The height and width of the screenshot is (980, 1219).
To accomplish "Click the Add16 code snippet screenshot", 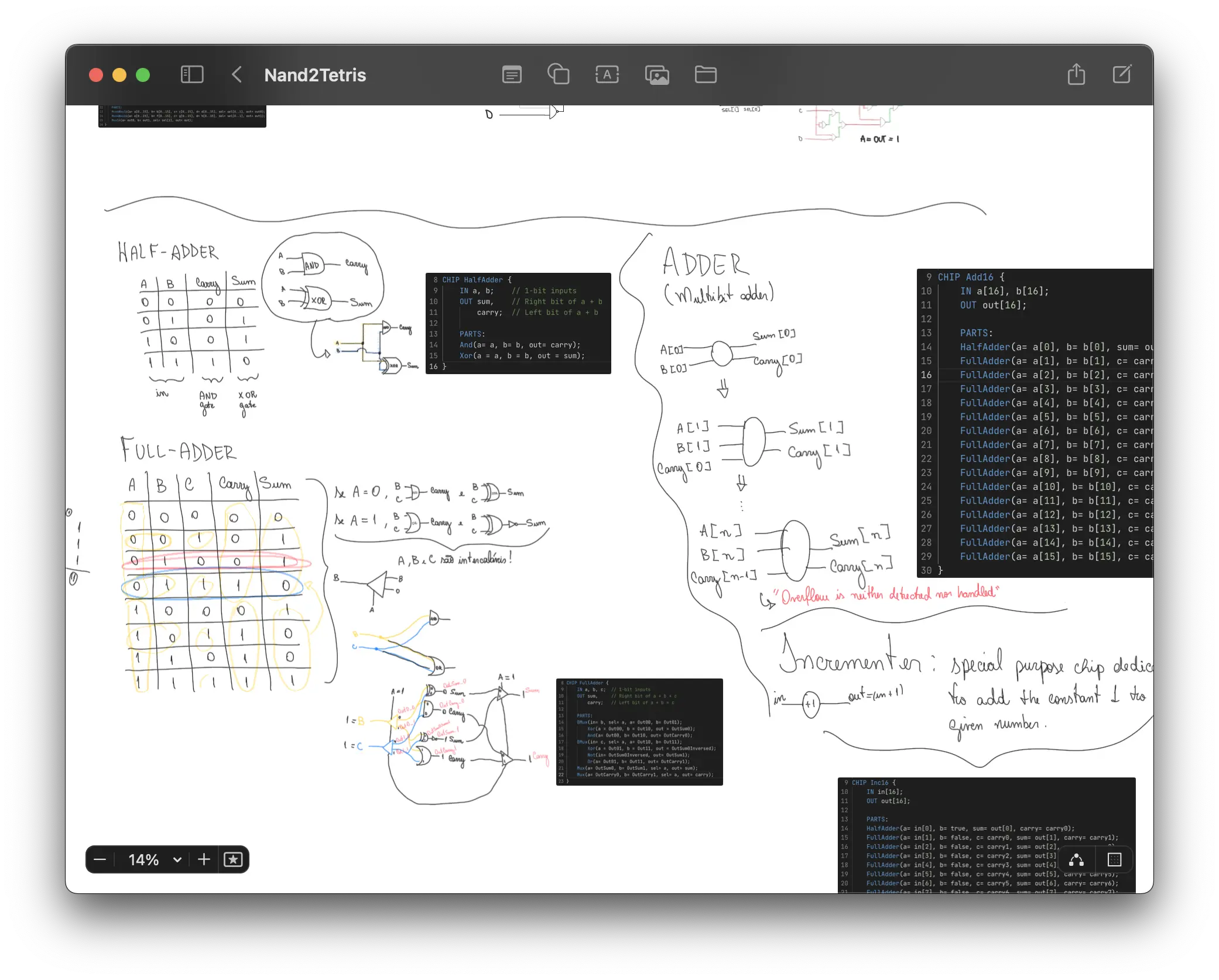I will [x=1036, y=422].
